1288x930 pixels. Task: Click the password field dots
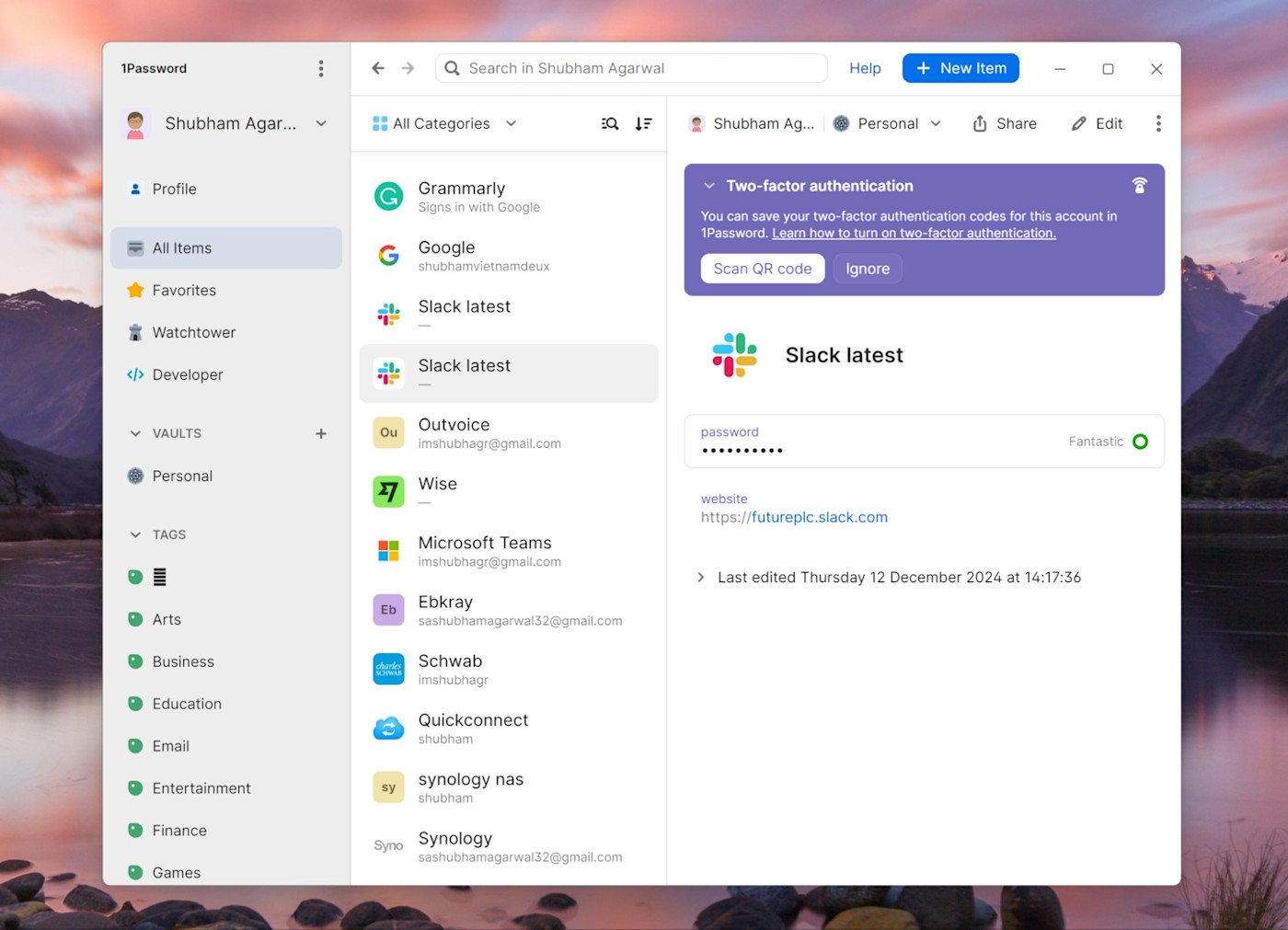(742, 451)
